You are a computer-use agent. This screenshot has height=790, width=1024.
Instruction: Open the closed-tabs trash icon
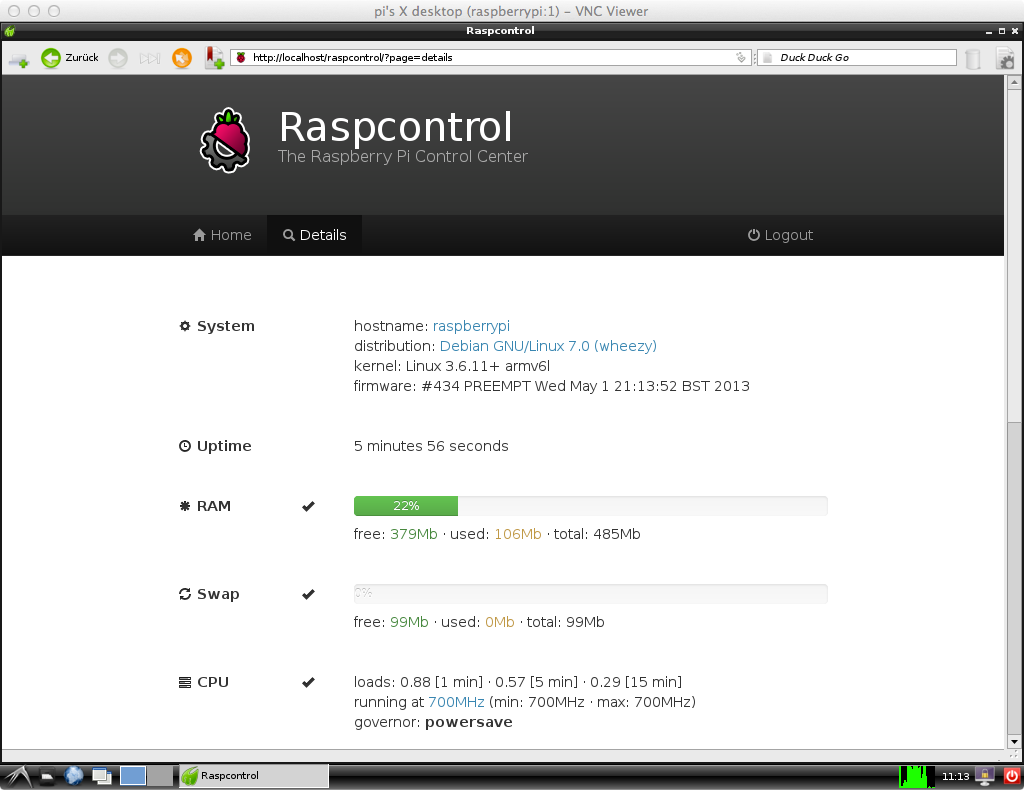[x=973, y=58]
